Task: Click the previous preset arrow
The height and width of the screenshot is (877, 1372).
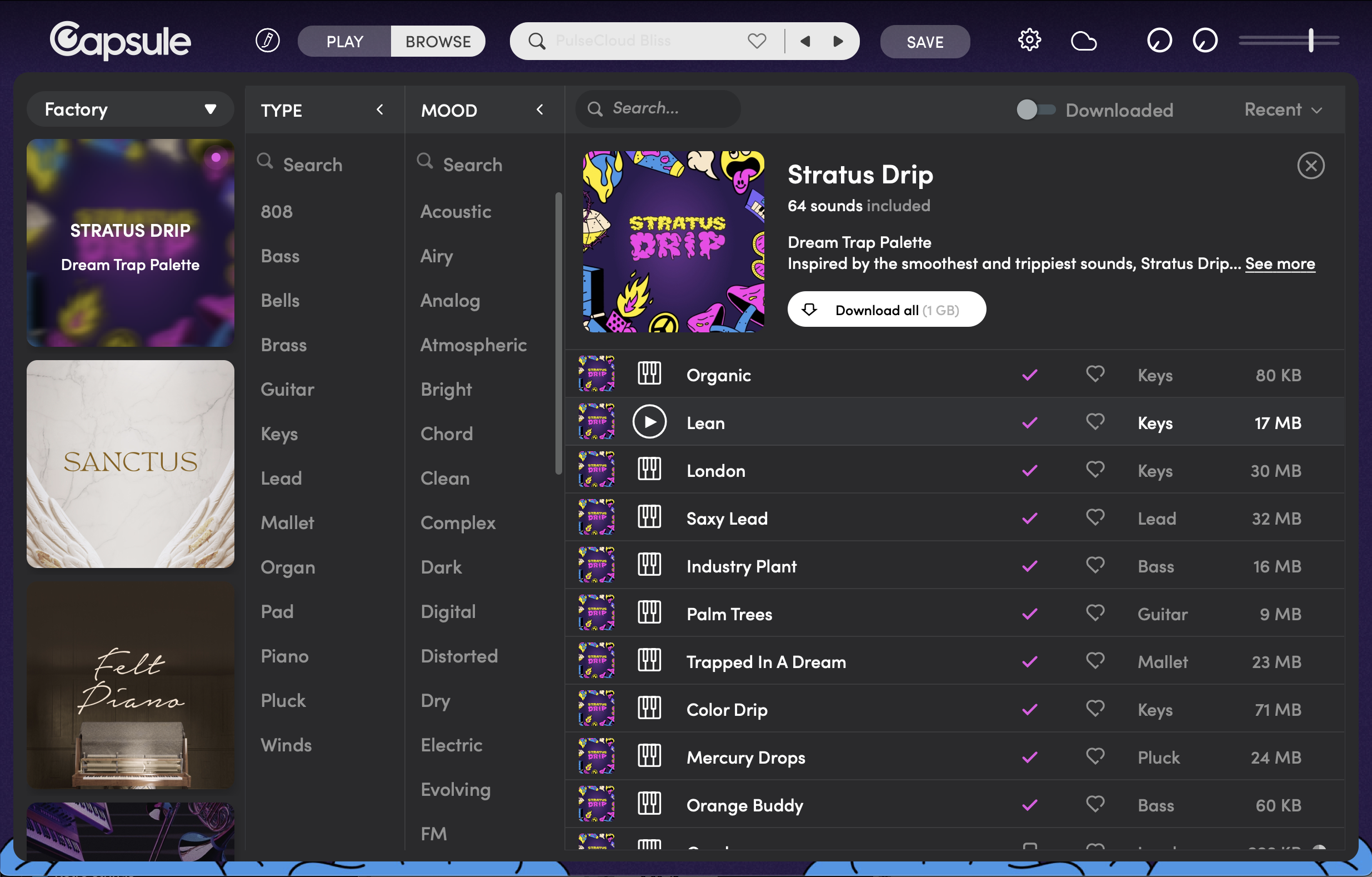Action: (x=805, y=41)
